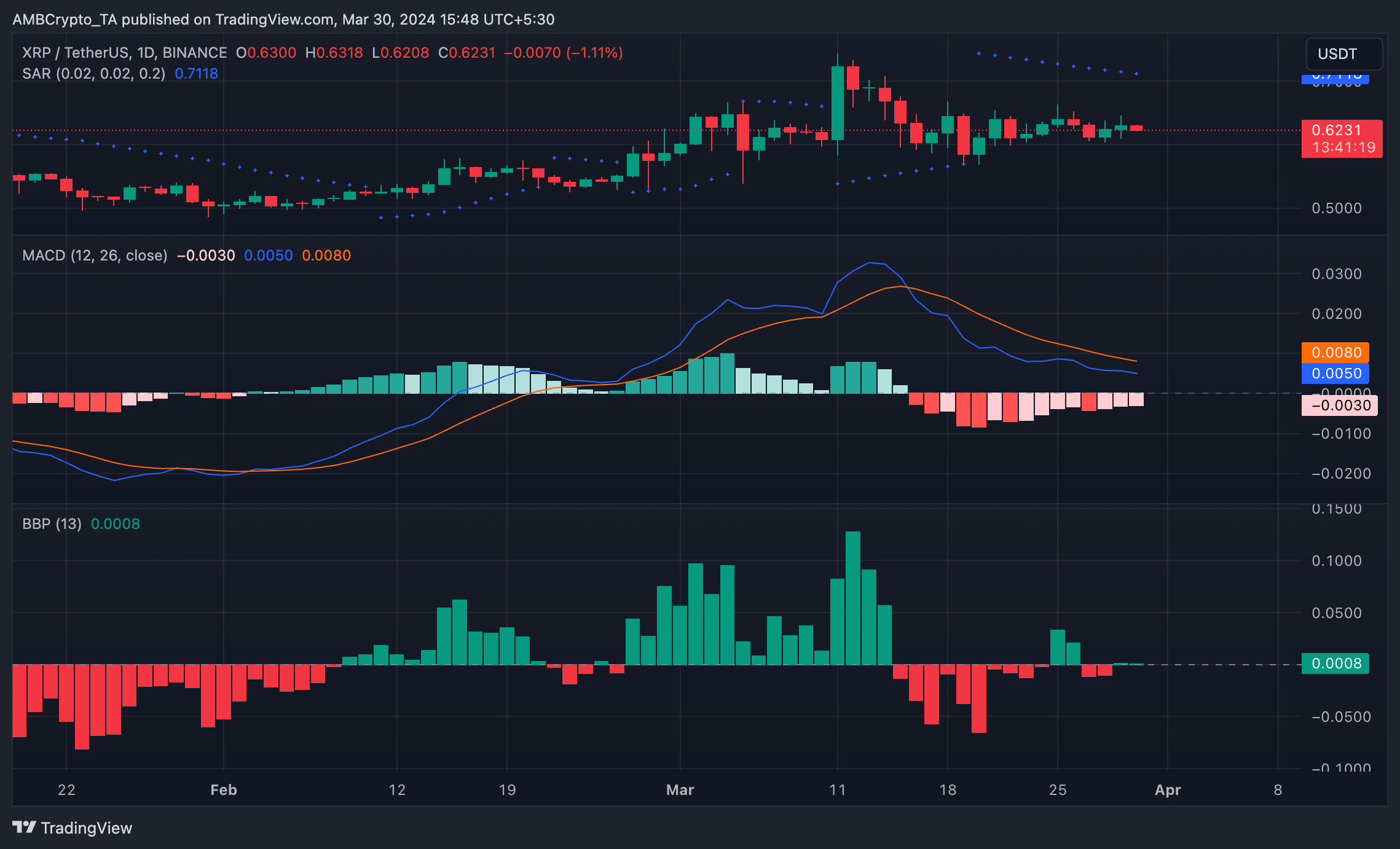Click the BBP (13) indicator label
This screenshot has height=849, width=1400.
[52, 524]
